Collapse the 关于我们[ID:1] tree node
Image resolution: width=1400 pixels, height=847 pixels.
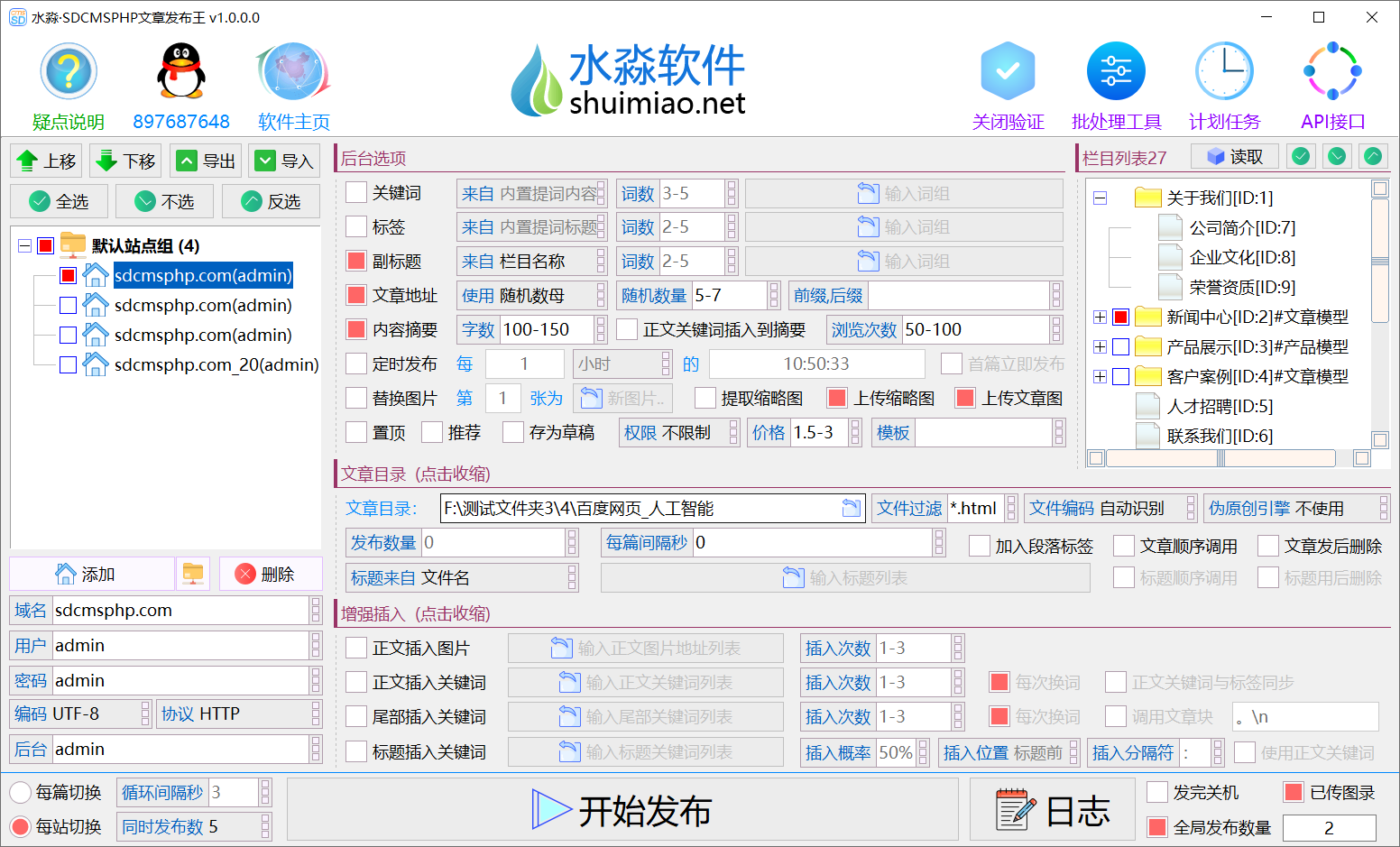click(x=1100, y=198)
